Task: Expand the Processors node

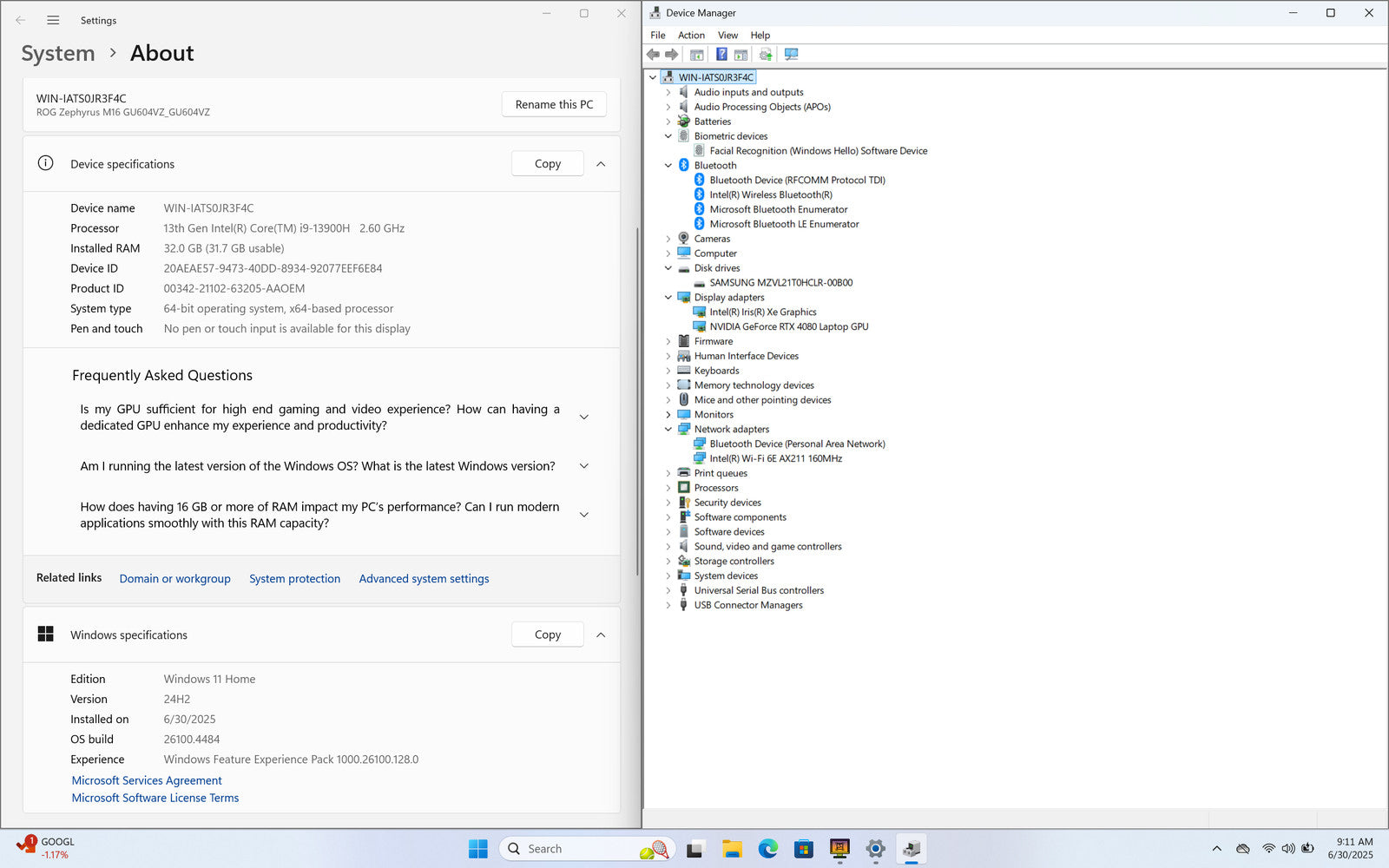Action: [668, 488]
